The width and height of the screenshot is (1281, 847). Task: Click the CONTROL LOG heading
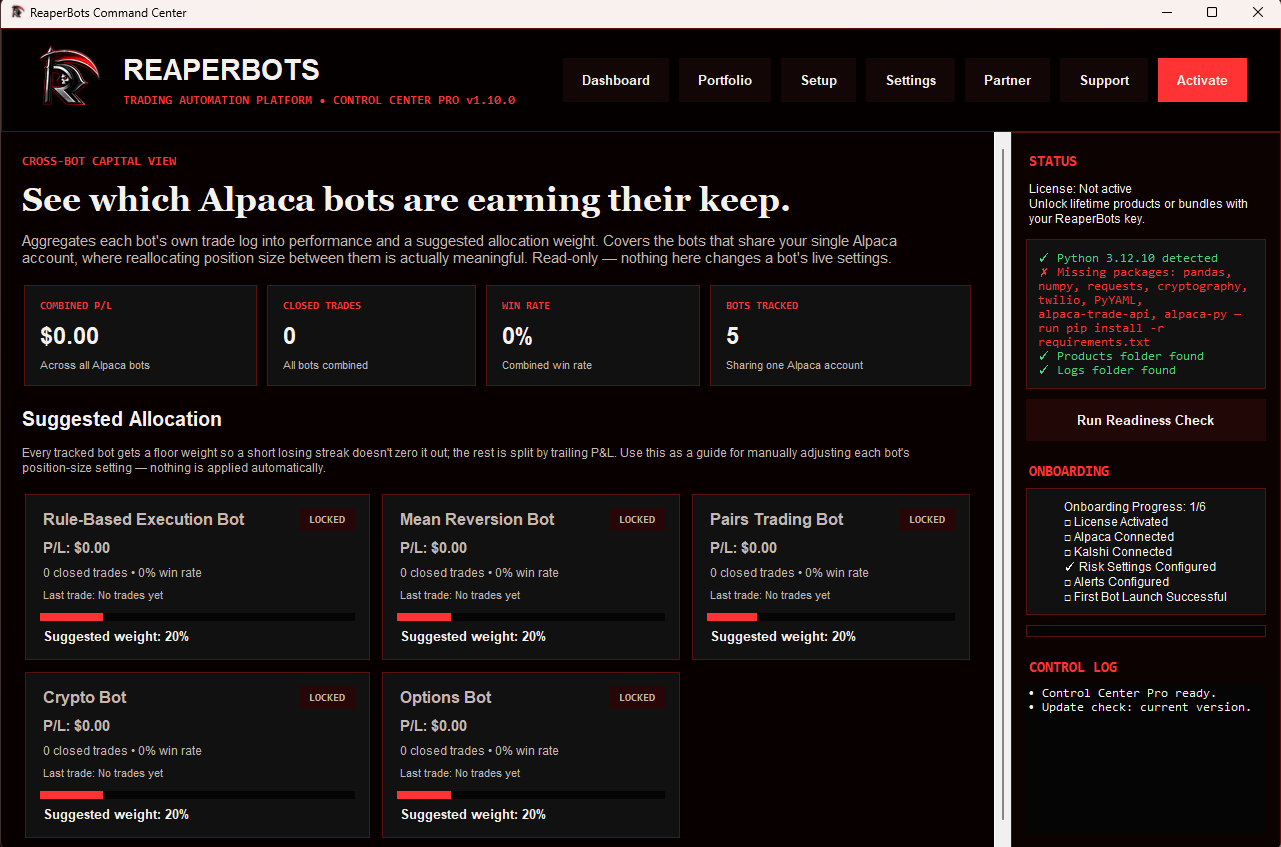coord(1073,667)
